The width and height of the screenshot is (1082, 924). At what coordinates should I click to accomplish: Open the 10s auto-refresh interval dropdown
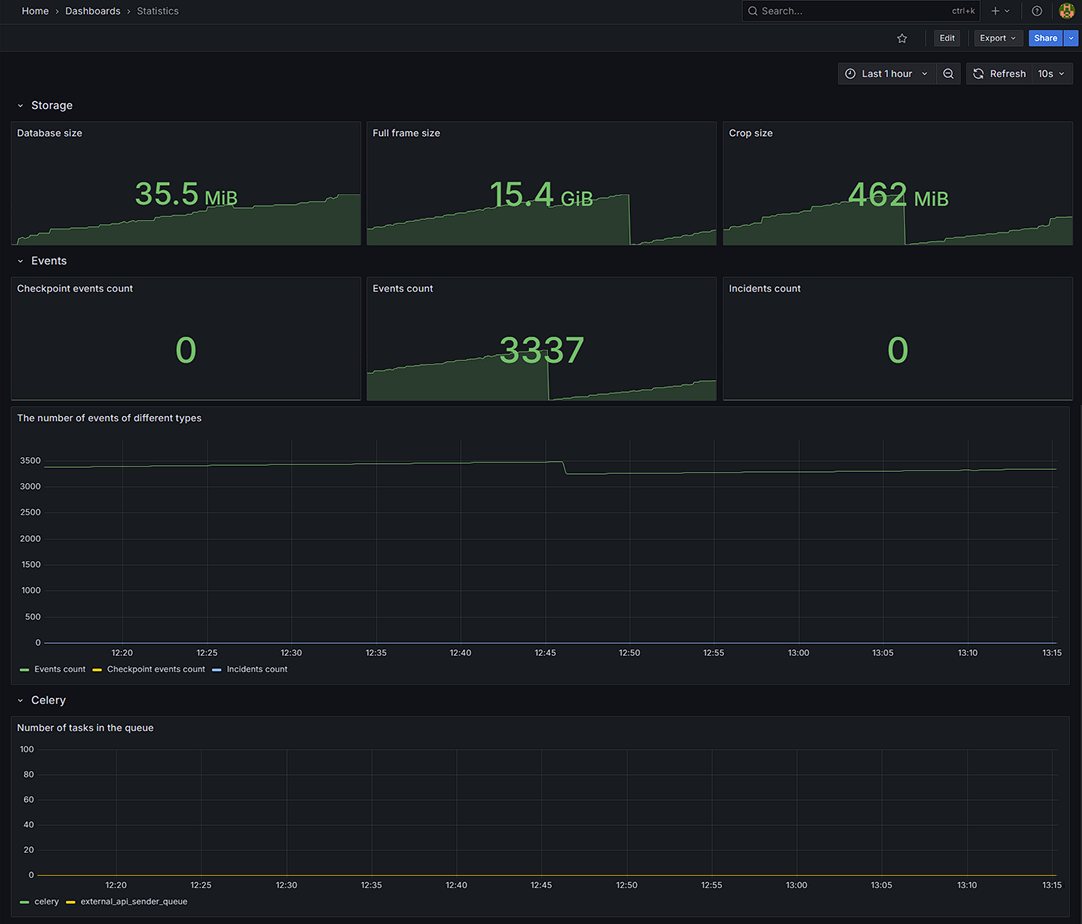pyautogui.click(x=1049, y=73)
